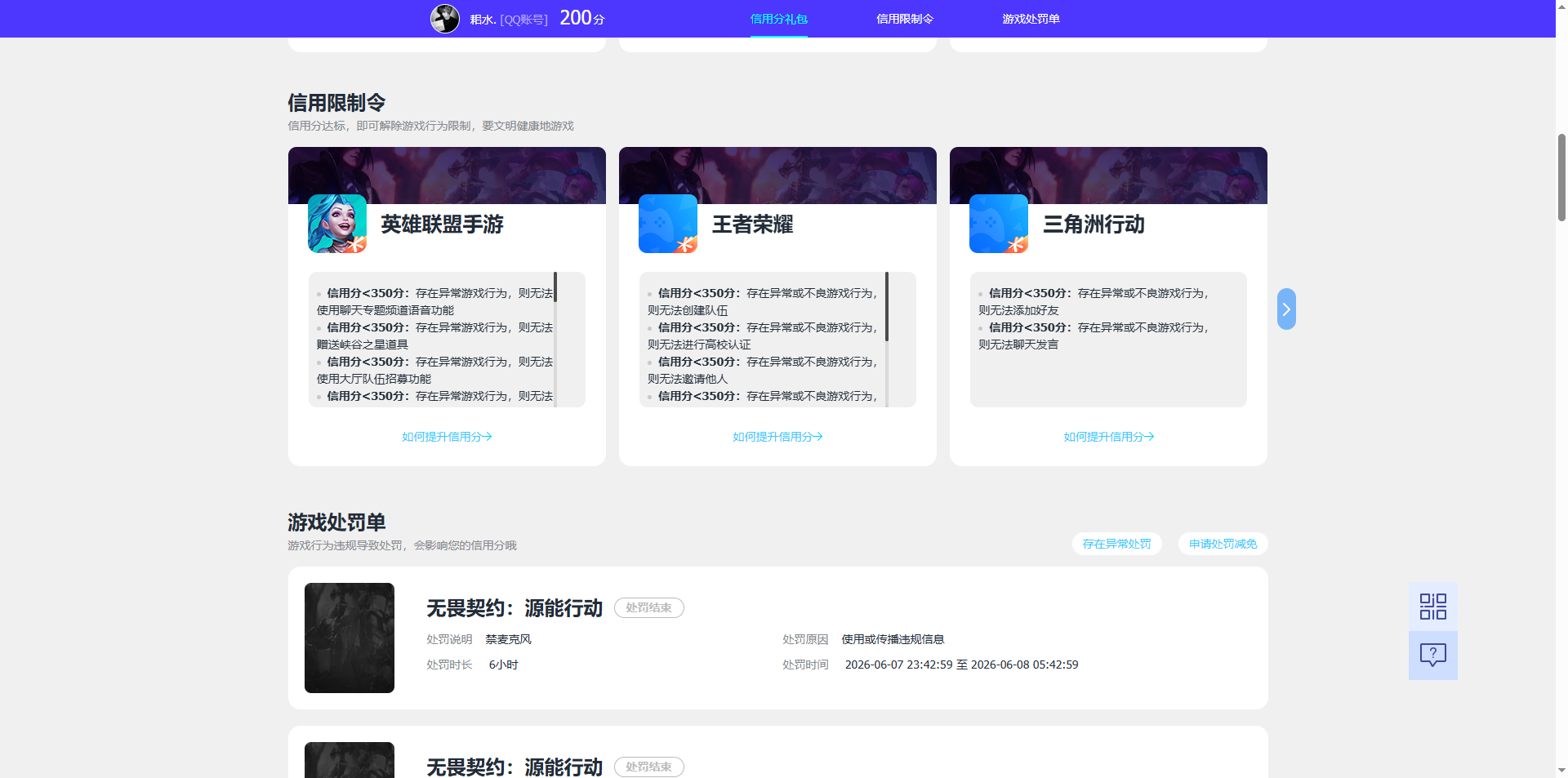This screenshot has width=1568, height=778.
Task: Open the QR code floating icon
Action: (x=1433, y=607)
